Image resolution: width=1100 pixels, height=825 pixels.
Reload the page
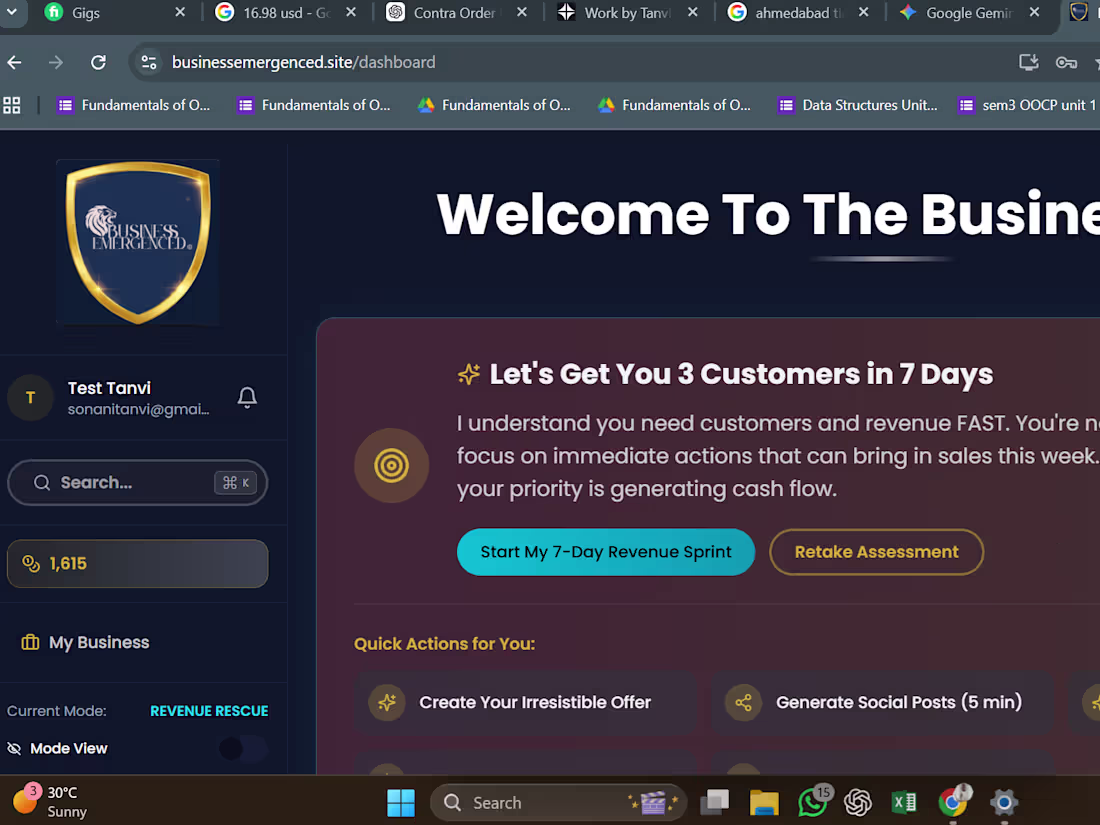(x=98, y=62)
